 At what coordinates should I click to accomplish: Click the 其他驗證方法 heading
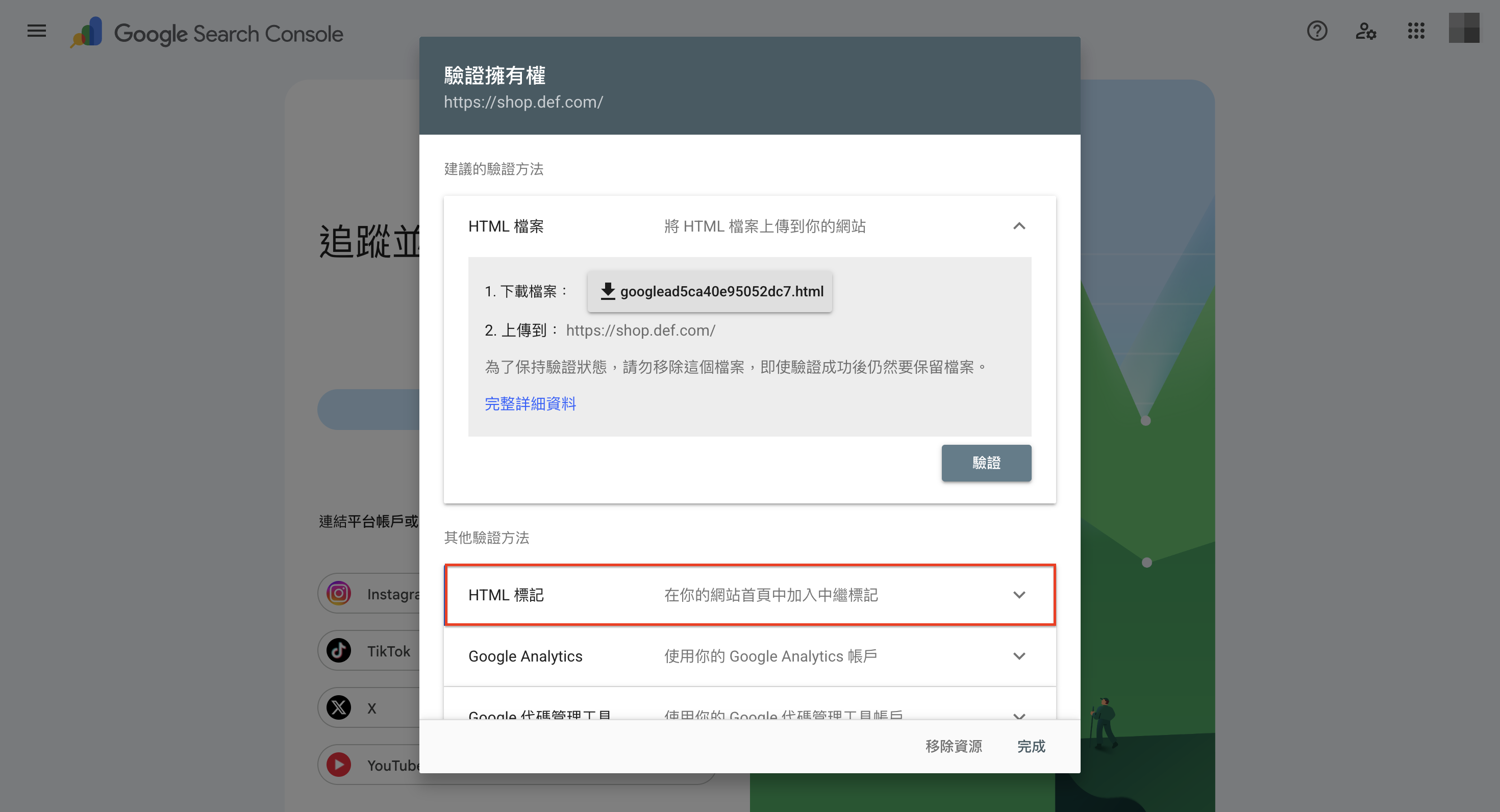point(486,537)
